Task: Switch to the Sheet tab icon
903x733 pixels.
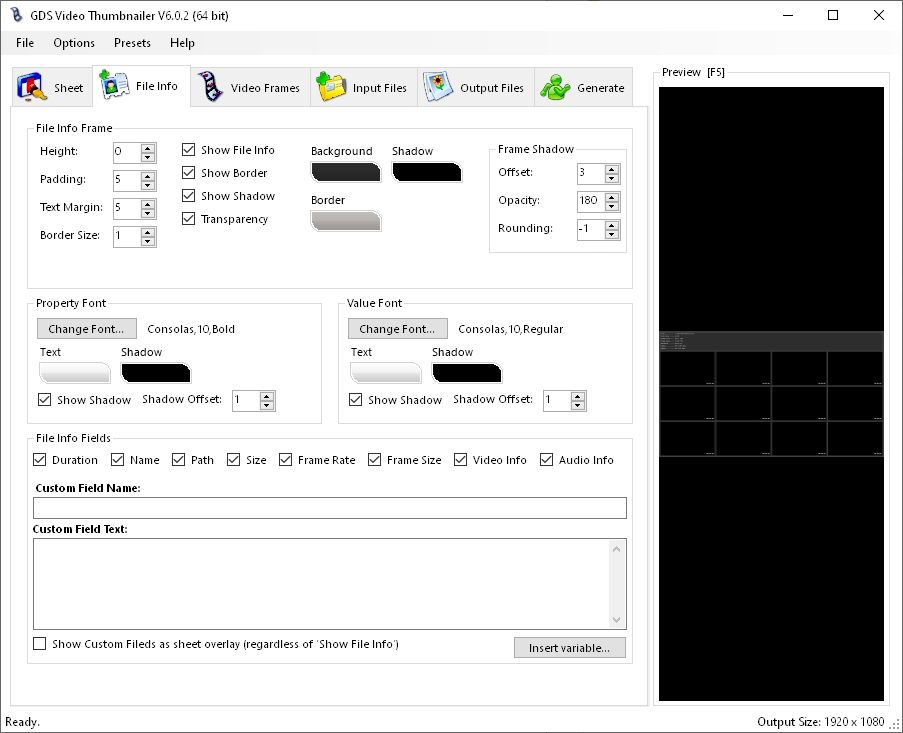Action: [x=30, y=87]
